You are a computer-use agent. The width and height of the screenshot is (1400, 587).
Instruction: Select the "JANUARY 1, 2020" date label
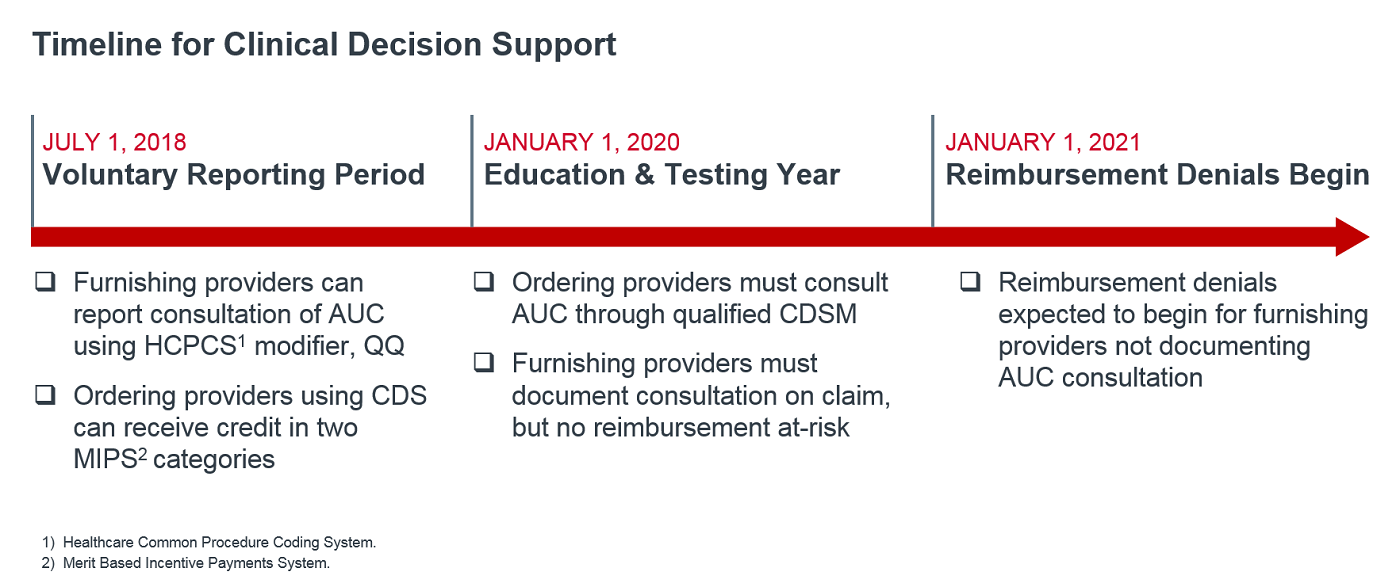coord(581,143)
